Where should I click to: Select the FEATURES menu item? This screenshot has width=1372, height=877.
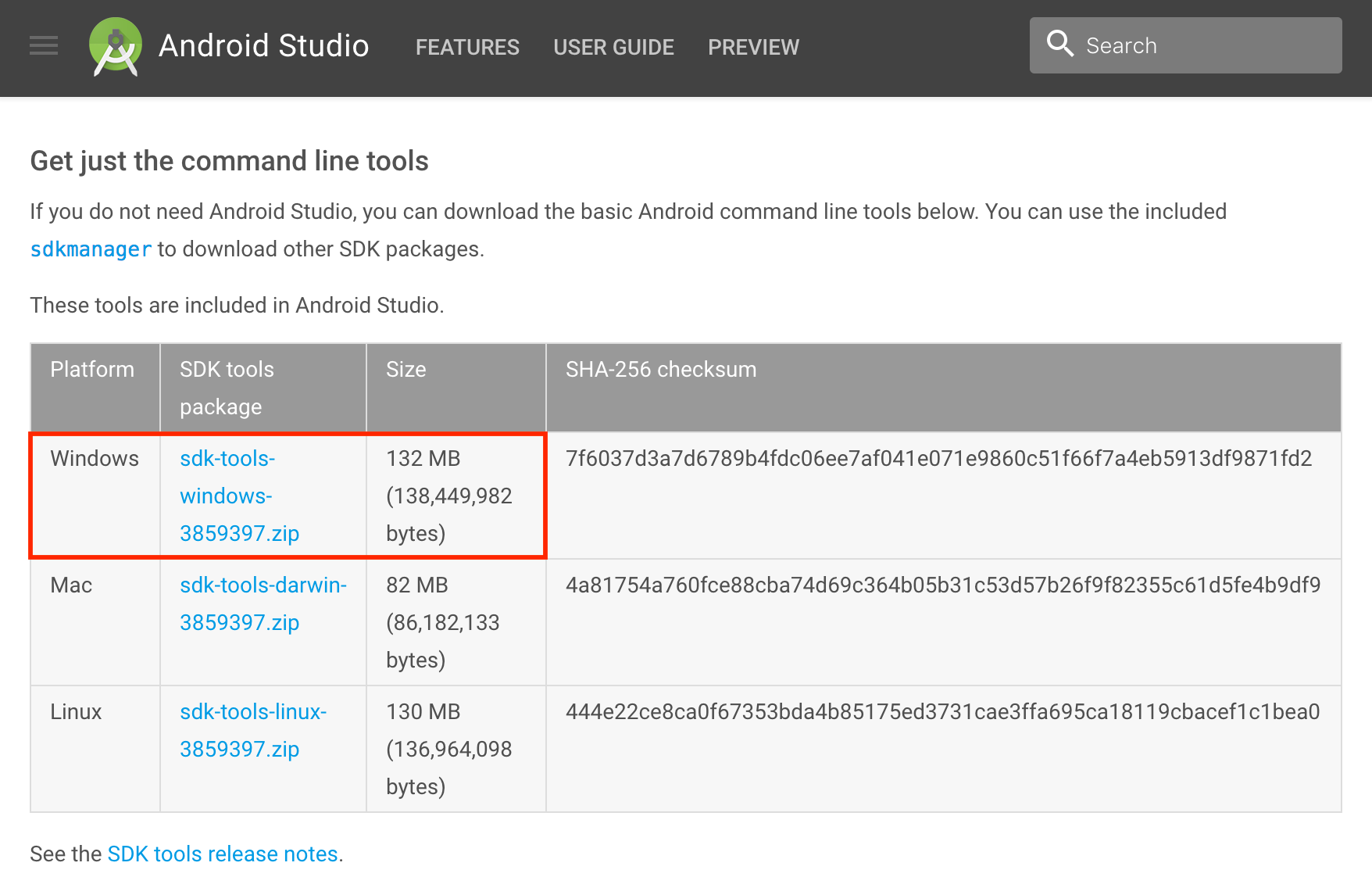pyautogui.click(x=467, y=47)
